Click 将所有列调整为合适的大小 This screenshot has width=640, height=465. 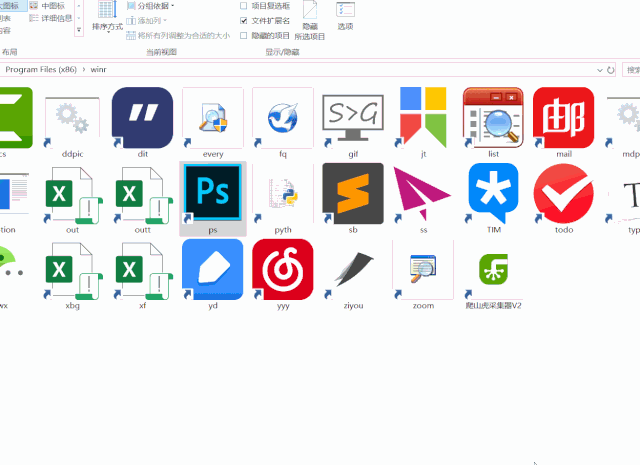pyautogui.click(x=178, y=36)
